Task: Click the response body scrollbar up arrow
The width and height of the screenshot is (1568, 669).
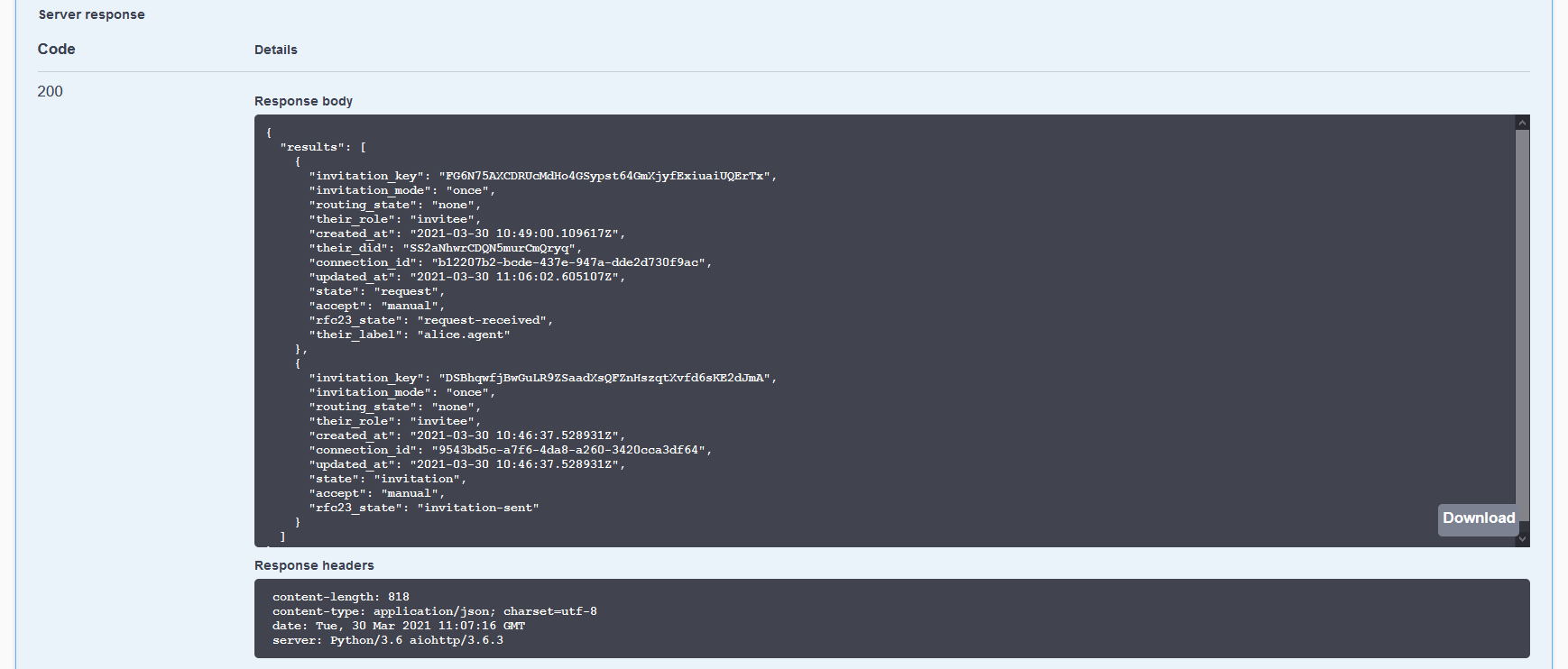Action: (x=1522, y=123)
